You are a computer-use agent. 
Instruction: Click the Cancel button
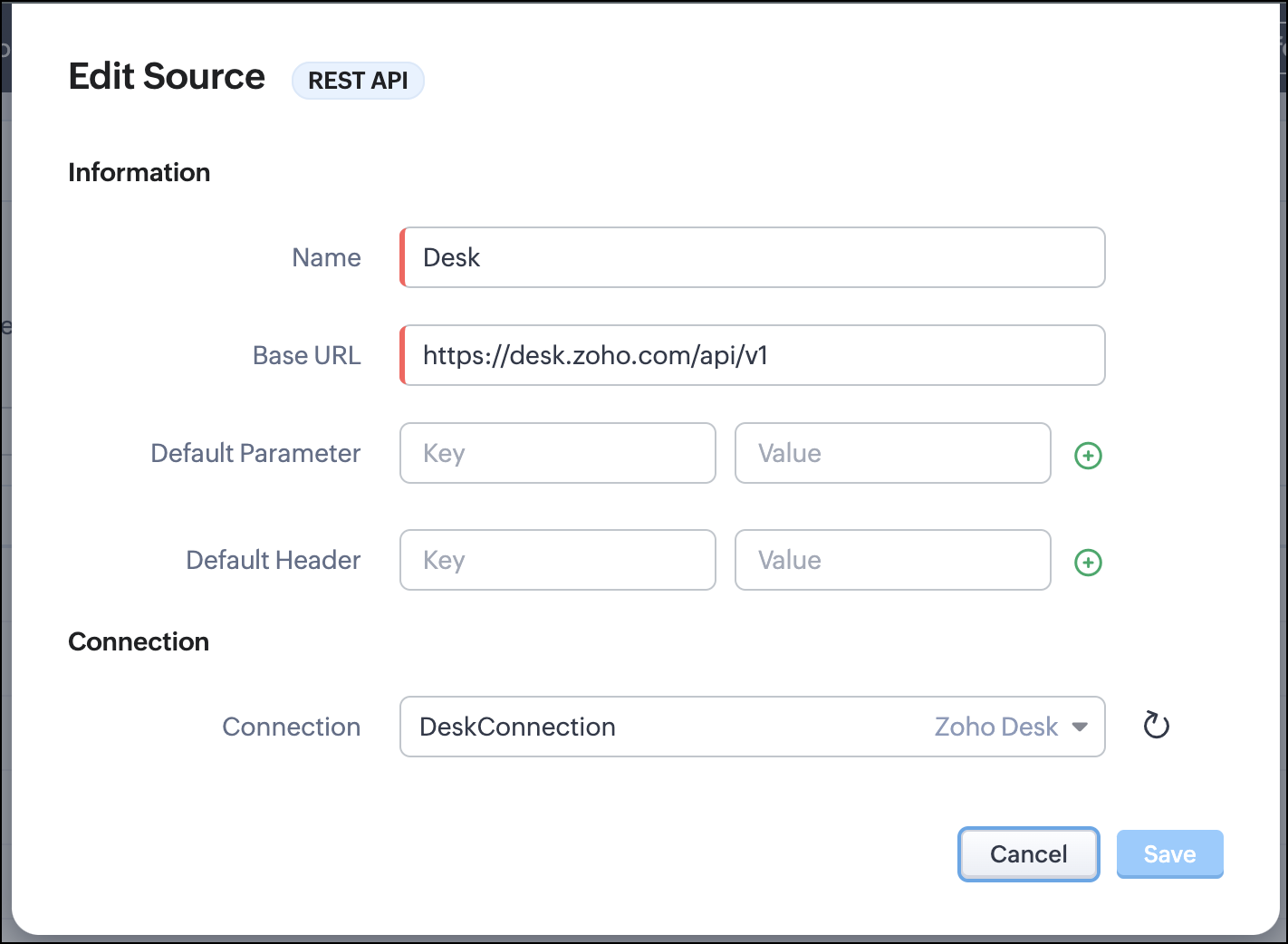[1028, 853]
